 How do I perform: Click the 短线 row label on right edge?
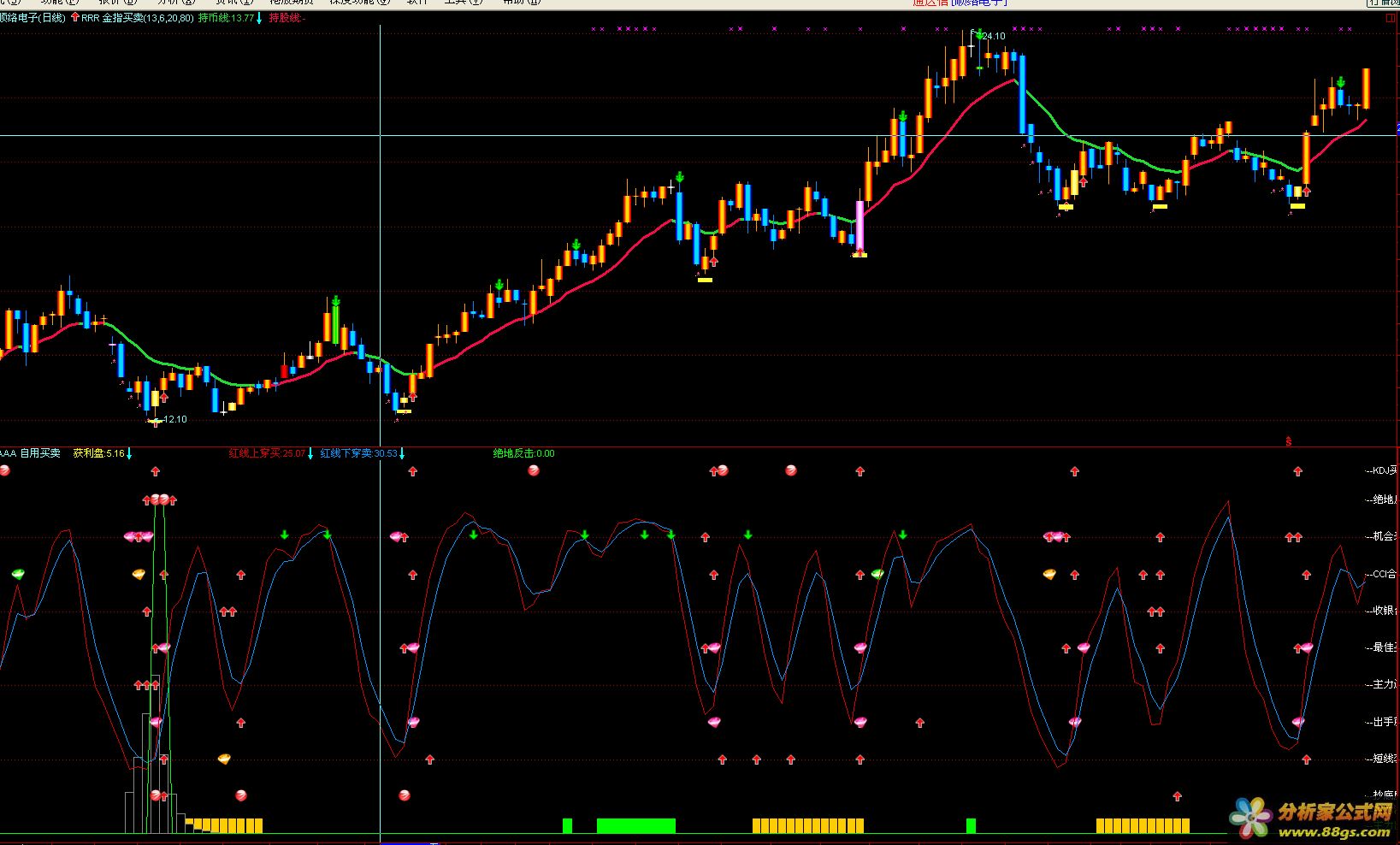[1380, 759]
